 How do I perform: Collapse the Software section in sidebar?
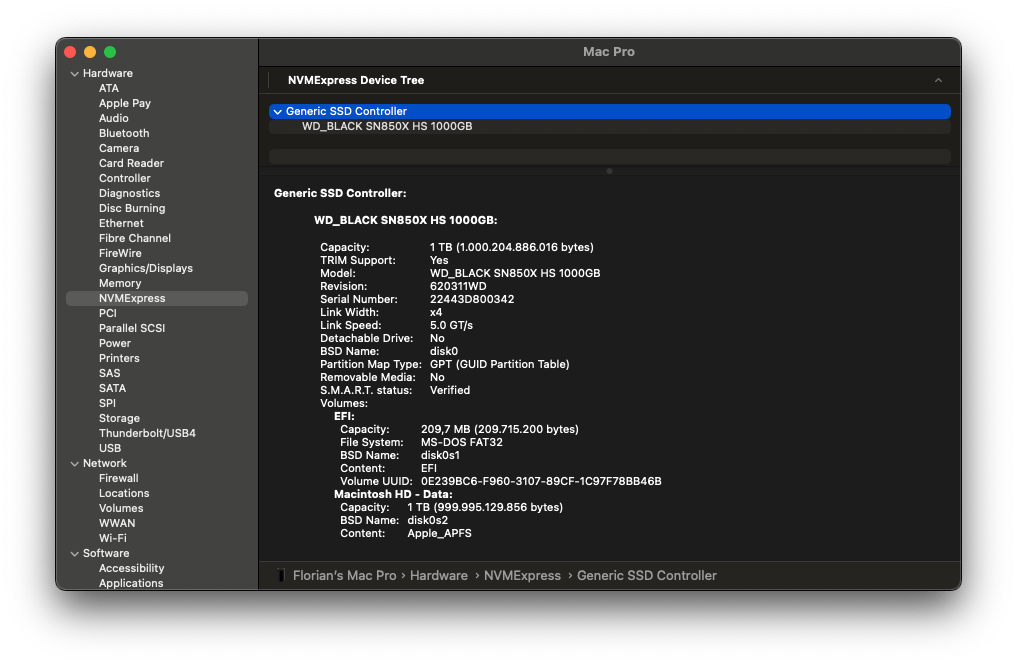pos(75,554)
